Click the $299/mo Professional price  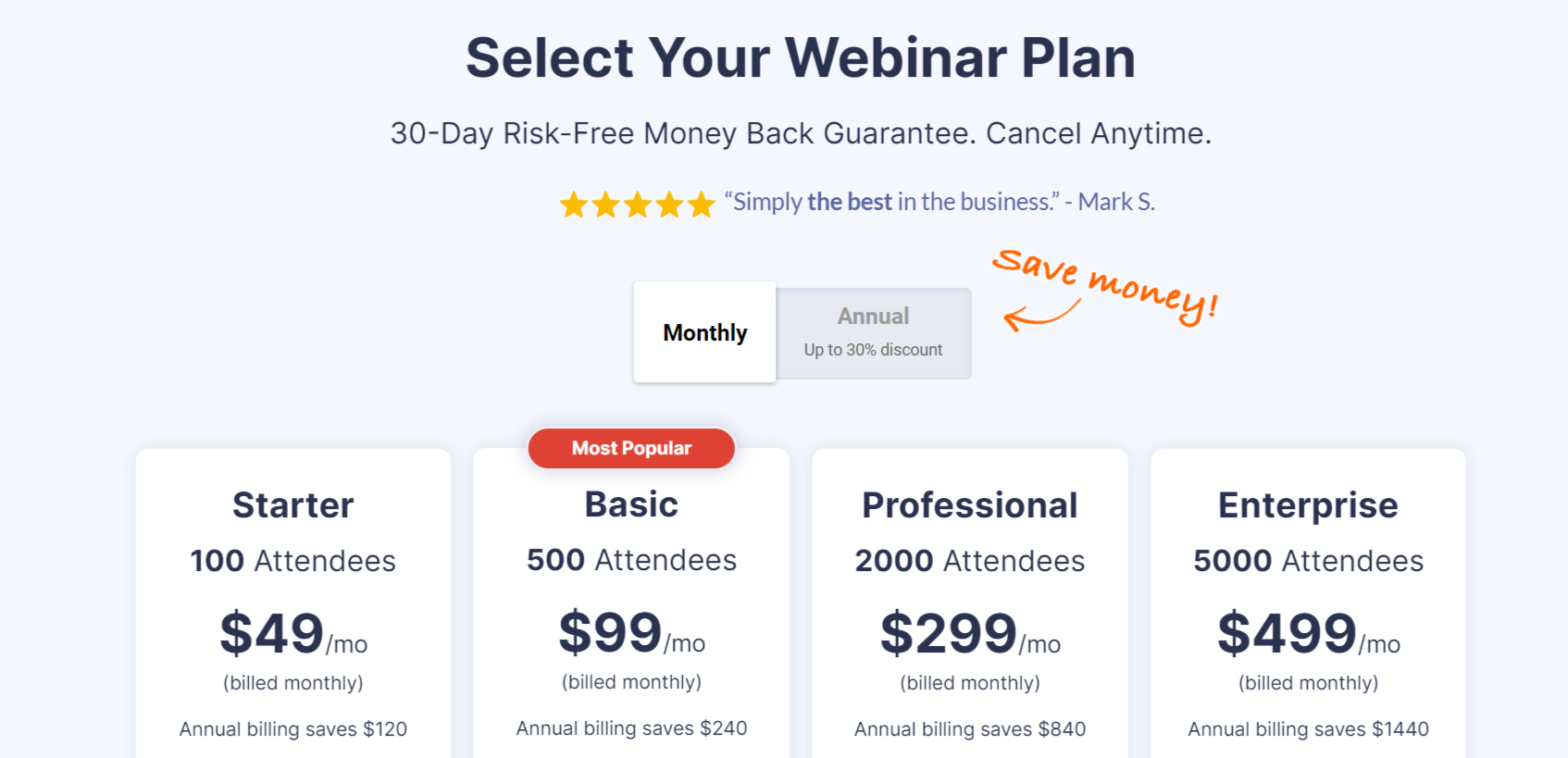[x=970, y=634]
